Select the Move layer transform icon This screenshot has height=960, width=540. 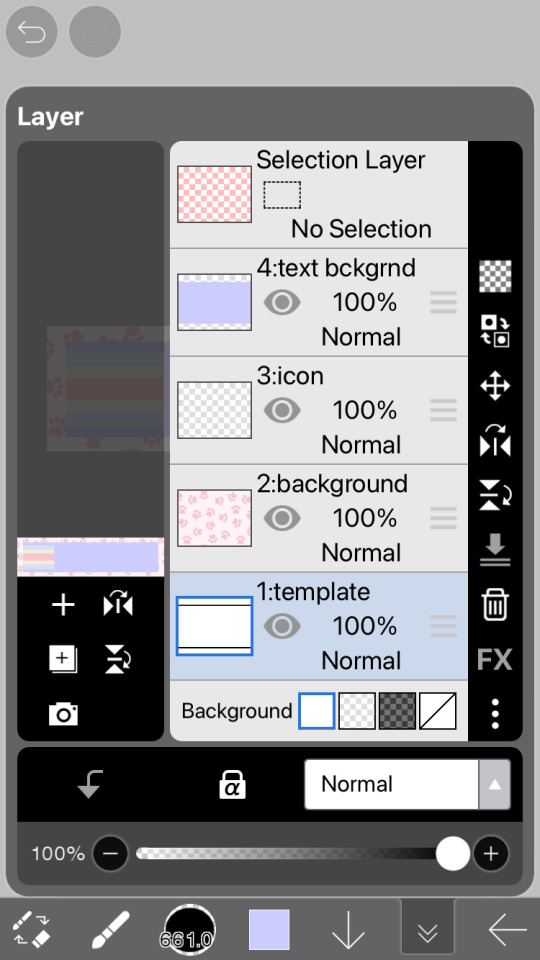(495, 387)
